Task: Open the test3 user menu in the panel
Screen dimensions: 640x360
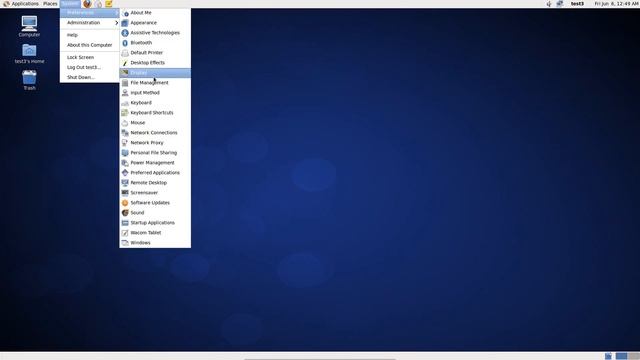Action: [x=577, y=4]
